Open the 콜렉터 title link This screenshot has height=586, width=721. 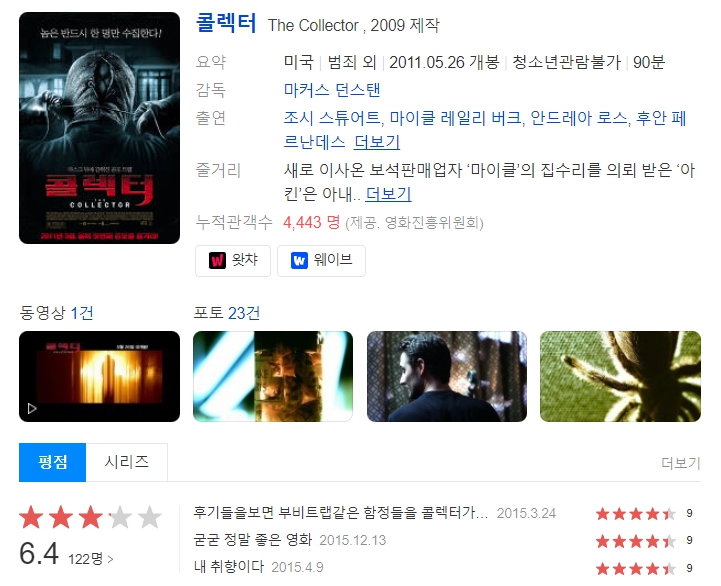(x=226, y=23)
